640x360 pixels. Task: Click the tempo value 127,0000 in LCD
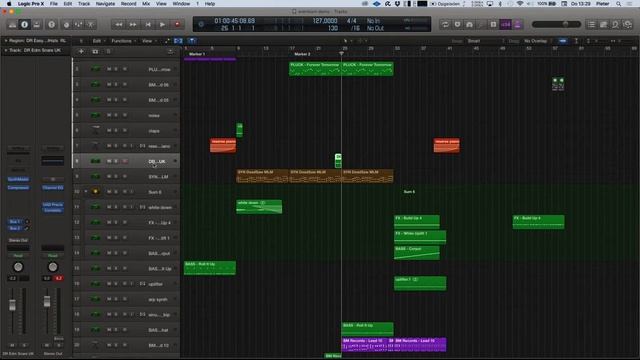point(325,21)
